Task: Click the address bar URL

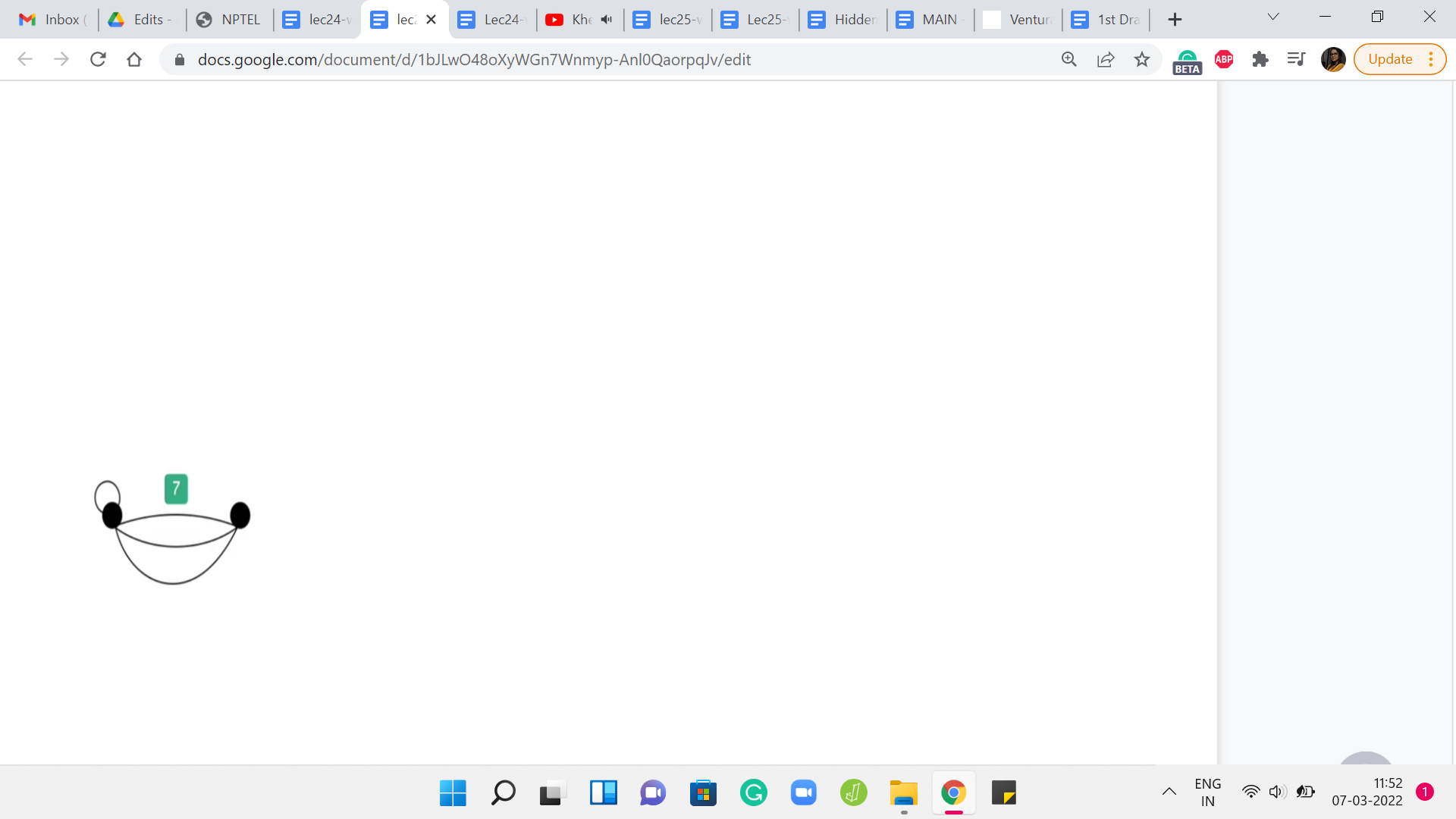Action: point(474,59)
